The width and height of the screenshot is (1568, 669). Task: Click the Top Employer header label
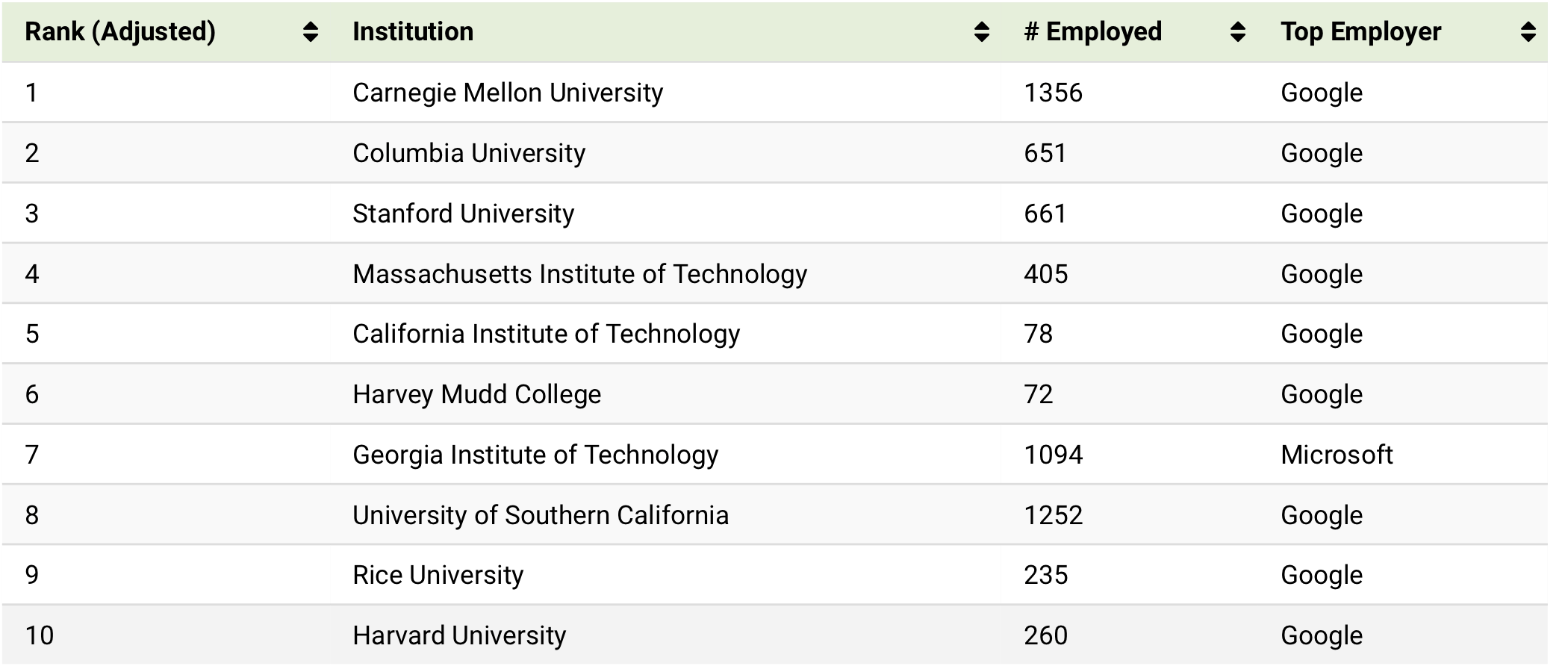click(1360, 32)
